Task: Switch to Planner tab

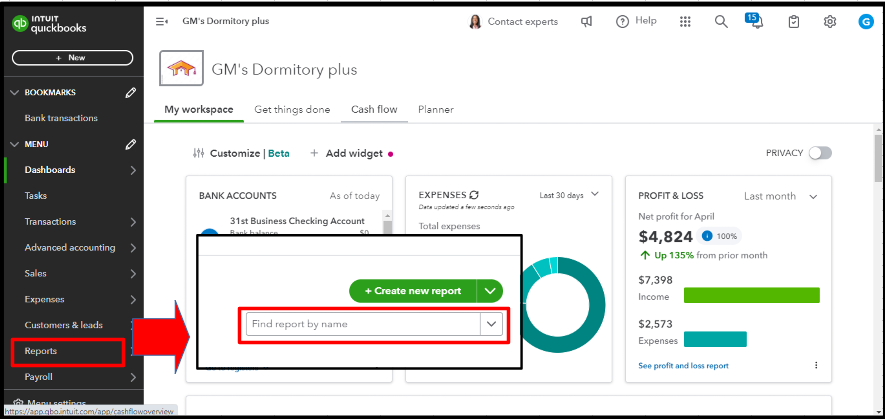Action: (x=436, y=110)
